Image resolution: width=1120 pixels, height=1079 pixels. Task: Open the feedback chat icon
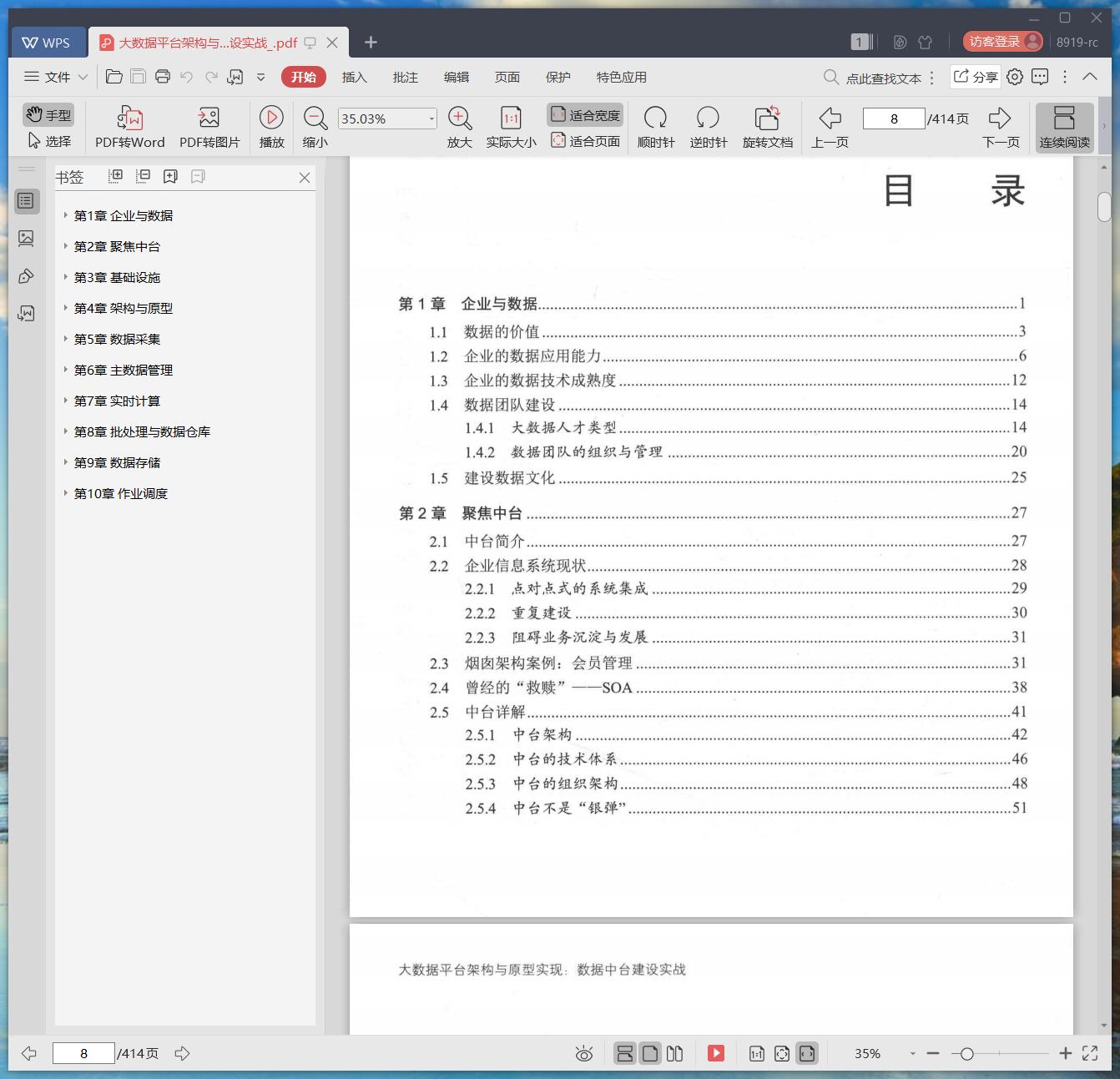click(x=1040, y=77)
